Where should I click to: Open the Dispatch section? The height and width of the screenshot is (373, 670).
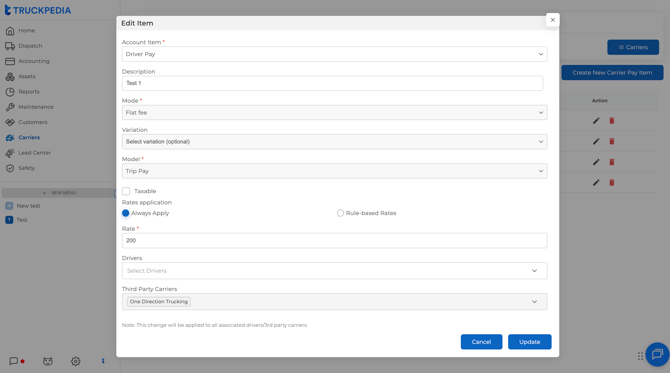(x=30, y=46)
